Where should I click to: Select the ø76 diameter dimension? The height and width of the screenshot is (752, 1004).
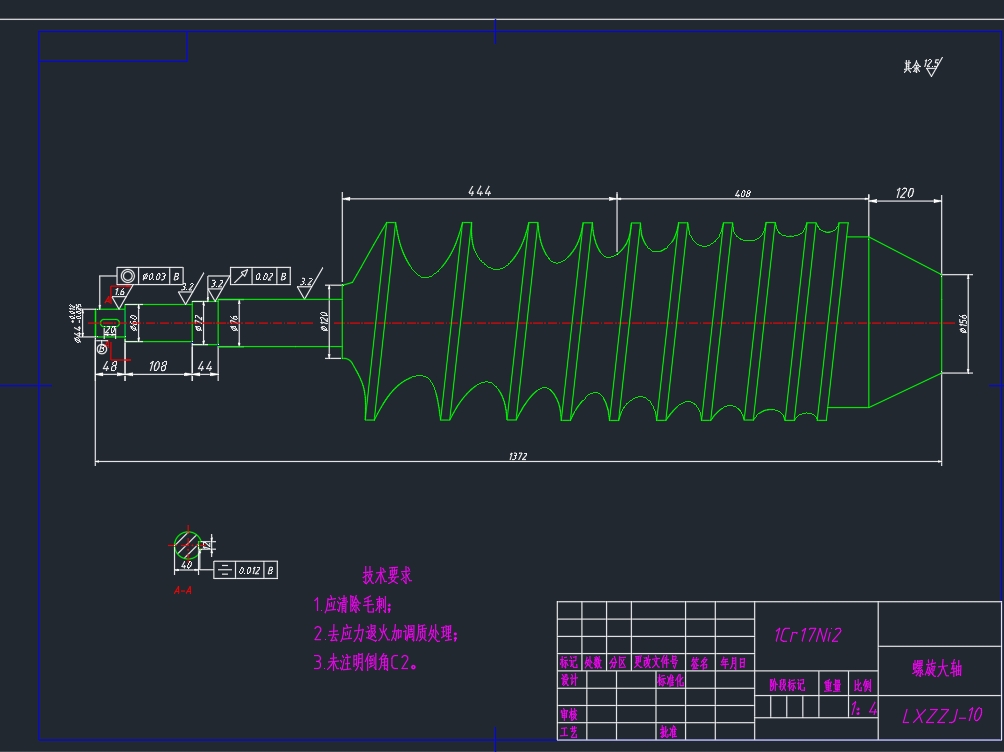[234, 323]
